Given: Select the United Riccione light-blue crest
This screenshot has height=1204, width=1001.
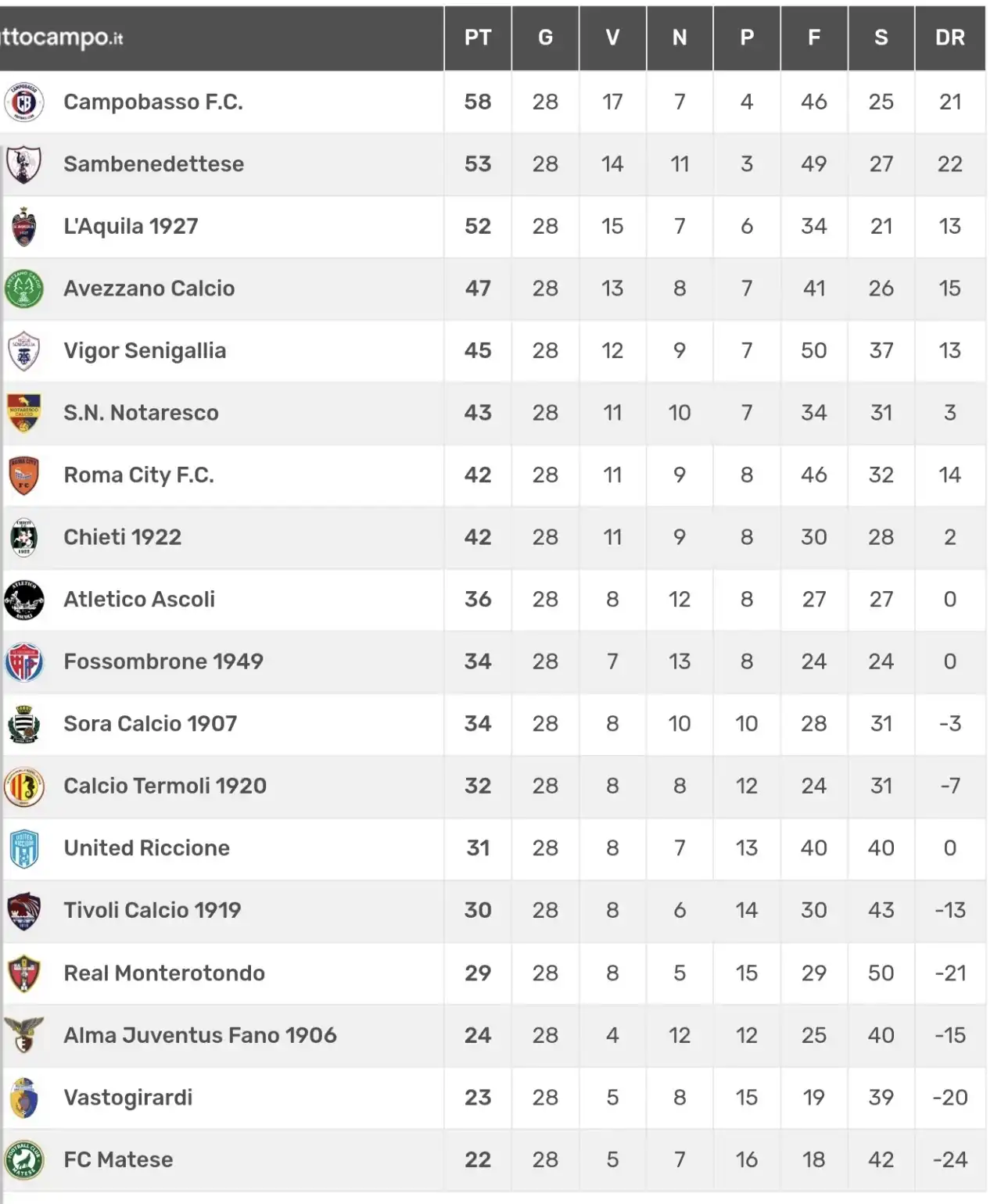Looking at the screenshot, I should click(x=24, y=848).
